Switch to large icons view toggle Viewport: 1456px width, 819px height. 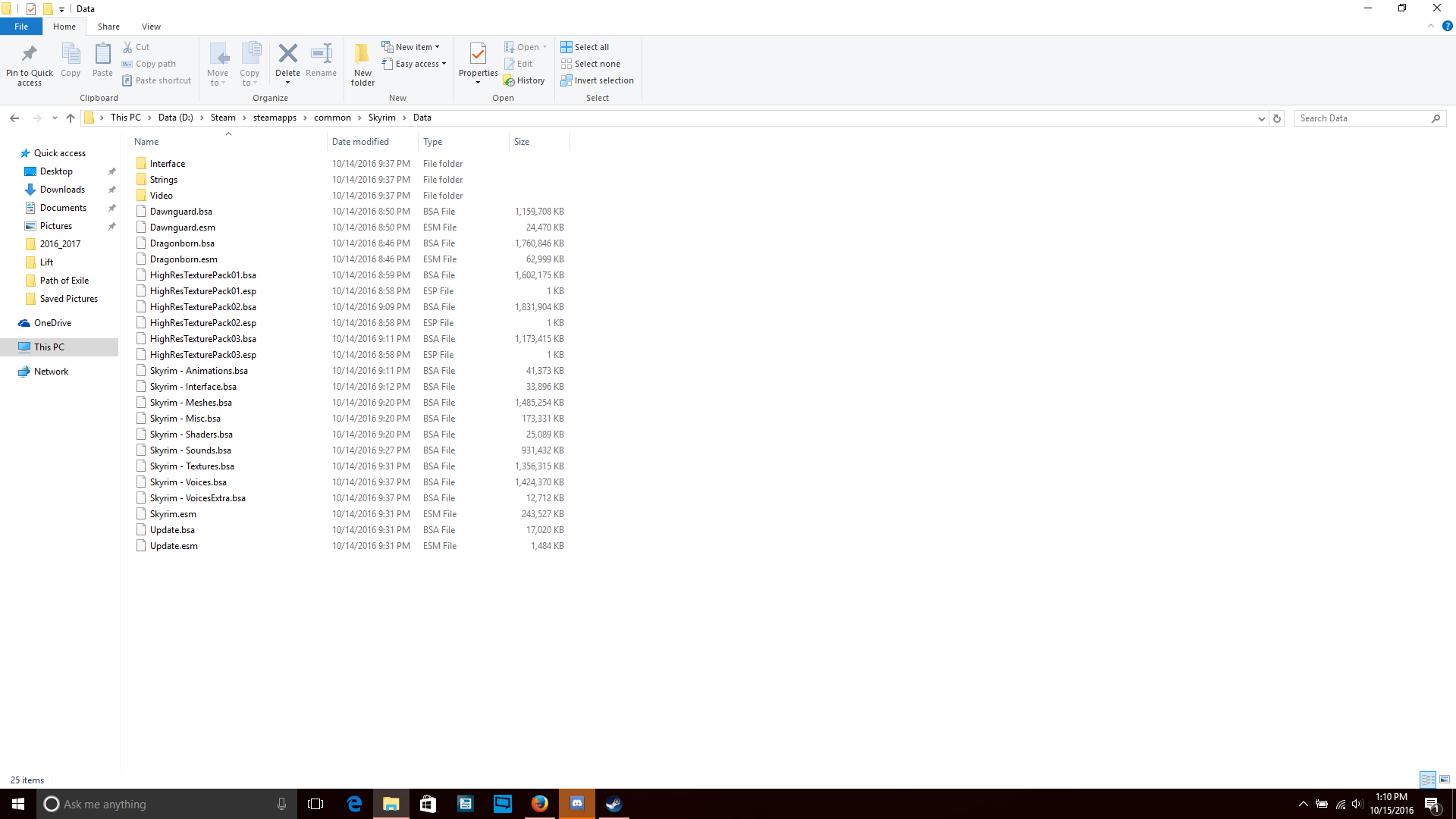click(1445, 780)
